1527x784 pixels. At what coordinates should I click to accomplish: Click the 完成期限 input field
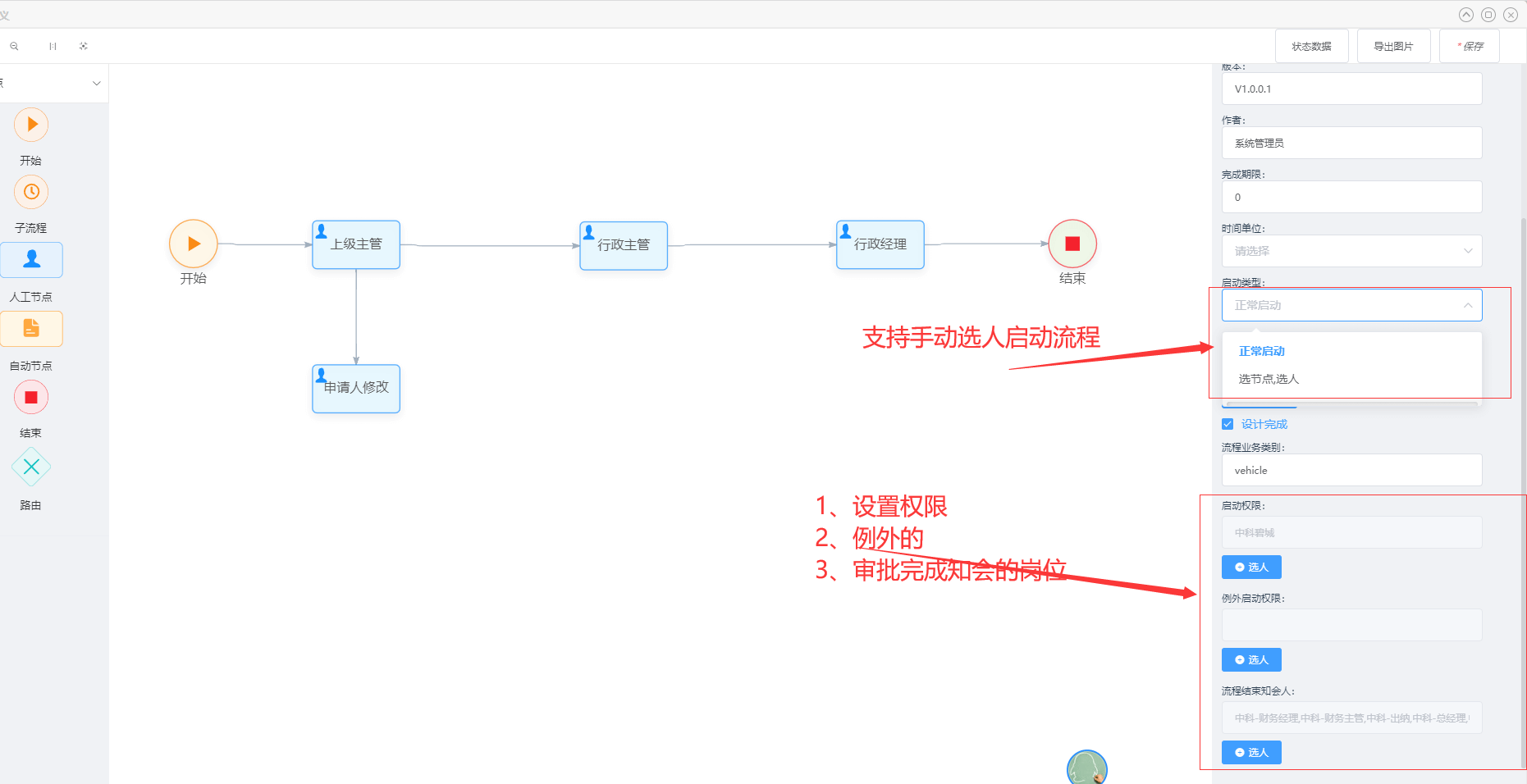click(1351, 197)
